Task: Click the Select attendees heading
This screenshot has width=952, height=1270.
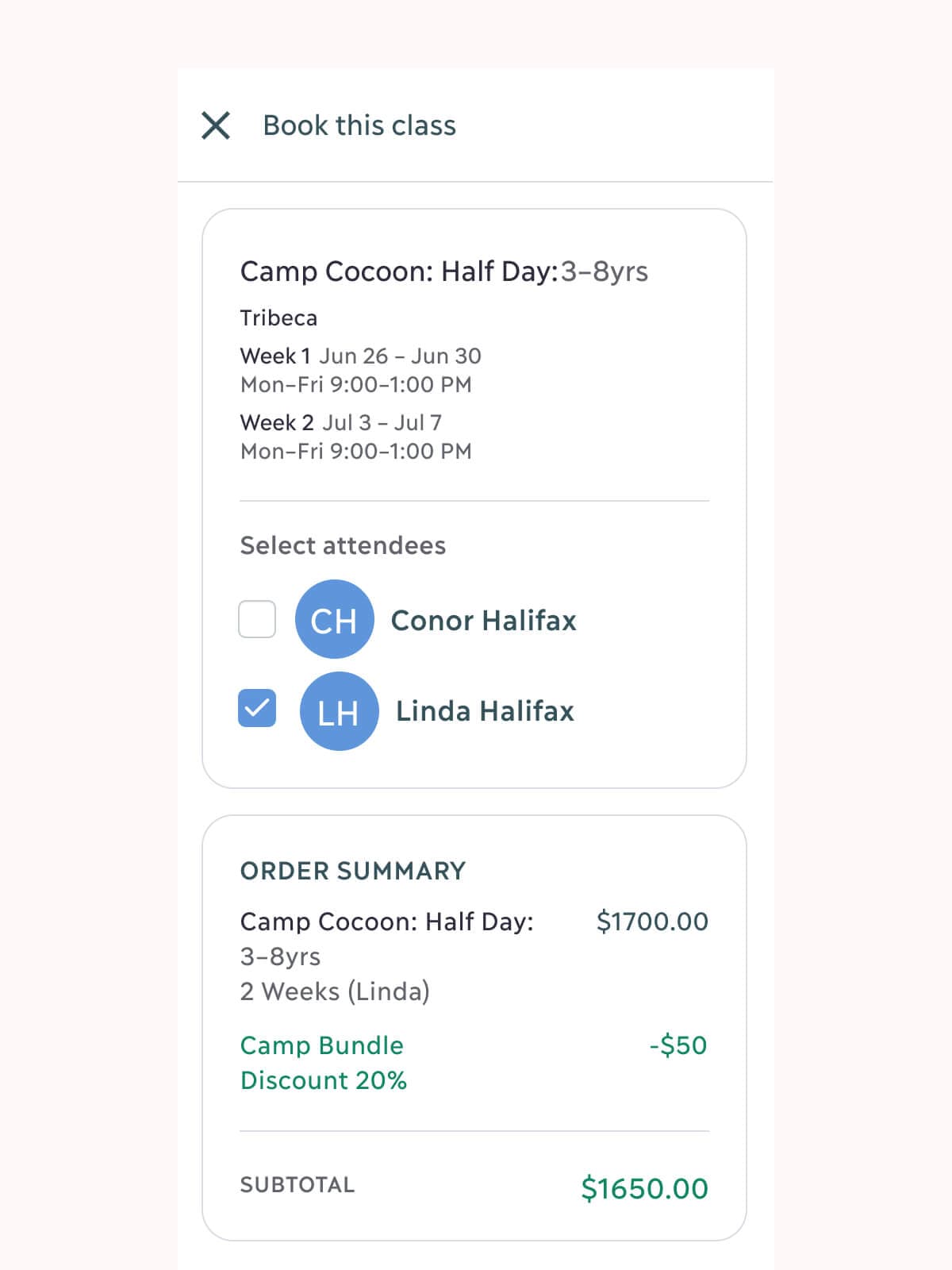Action: click(343, 545)
